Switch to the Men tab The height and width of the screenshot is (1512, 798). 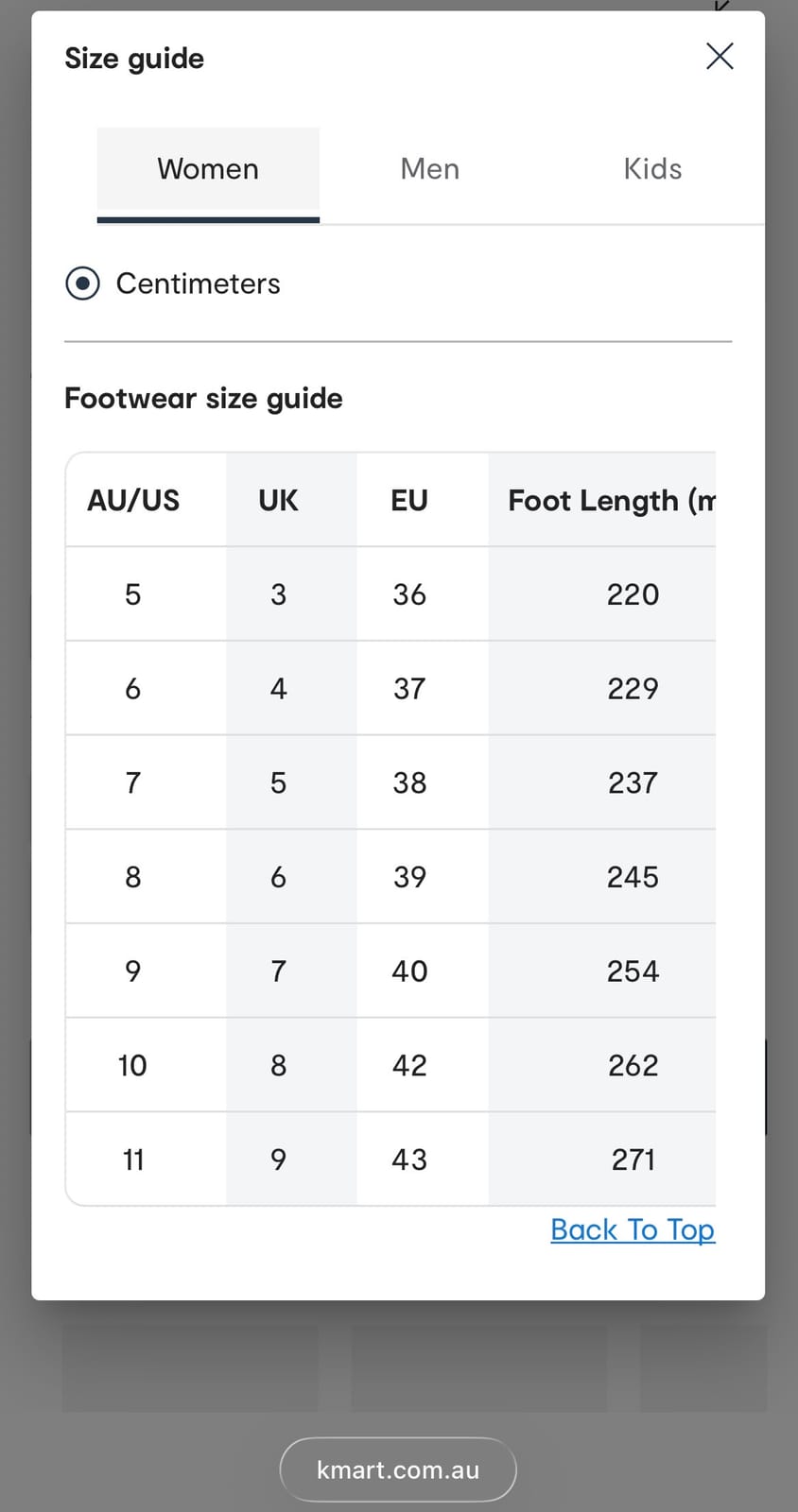(x=430, y=169)
